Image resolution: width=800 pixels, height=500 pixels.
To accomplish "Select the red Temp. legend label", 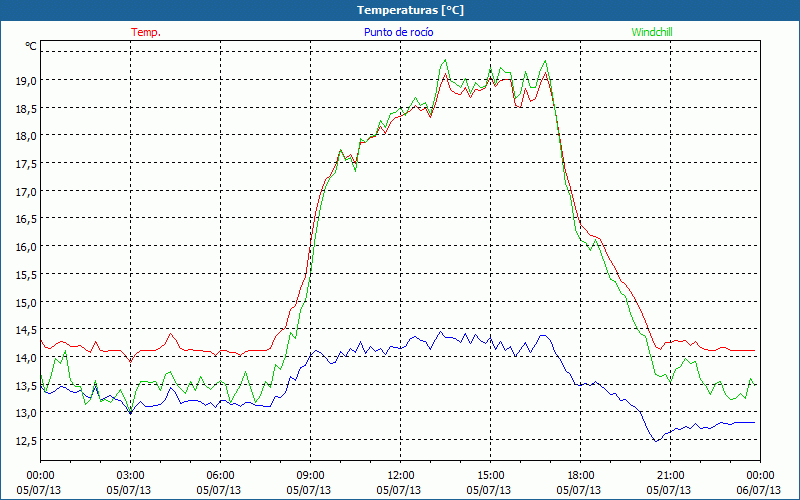I will coord(146,32).
